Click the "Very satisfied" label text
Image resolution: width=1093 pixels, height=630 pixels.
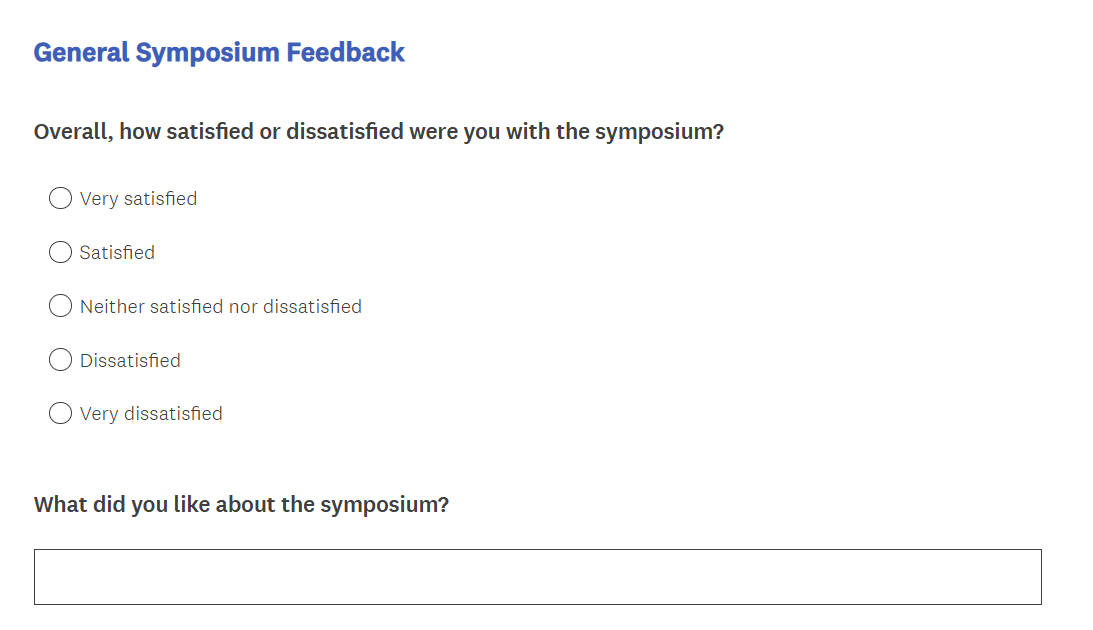coord(138,199)
